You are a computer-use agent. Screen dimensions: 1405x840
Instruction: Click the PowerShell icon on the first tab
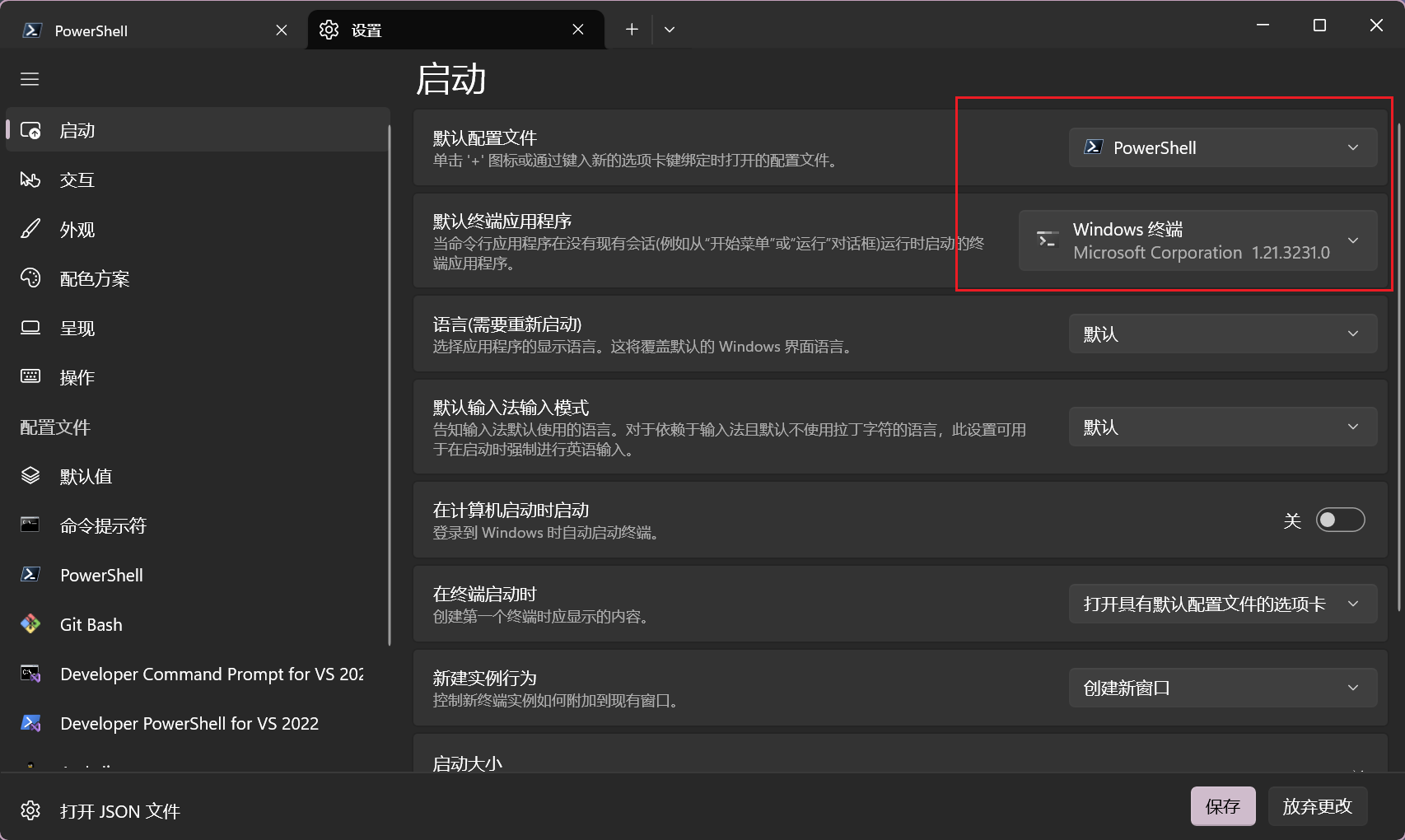tap(32, 30)
